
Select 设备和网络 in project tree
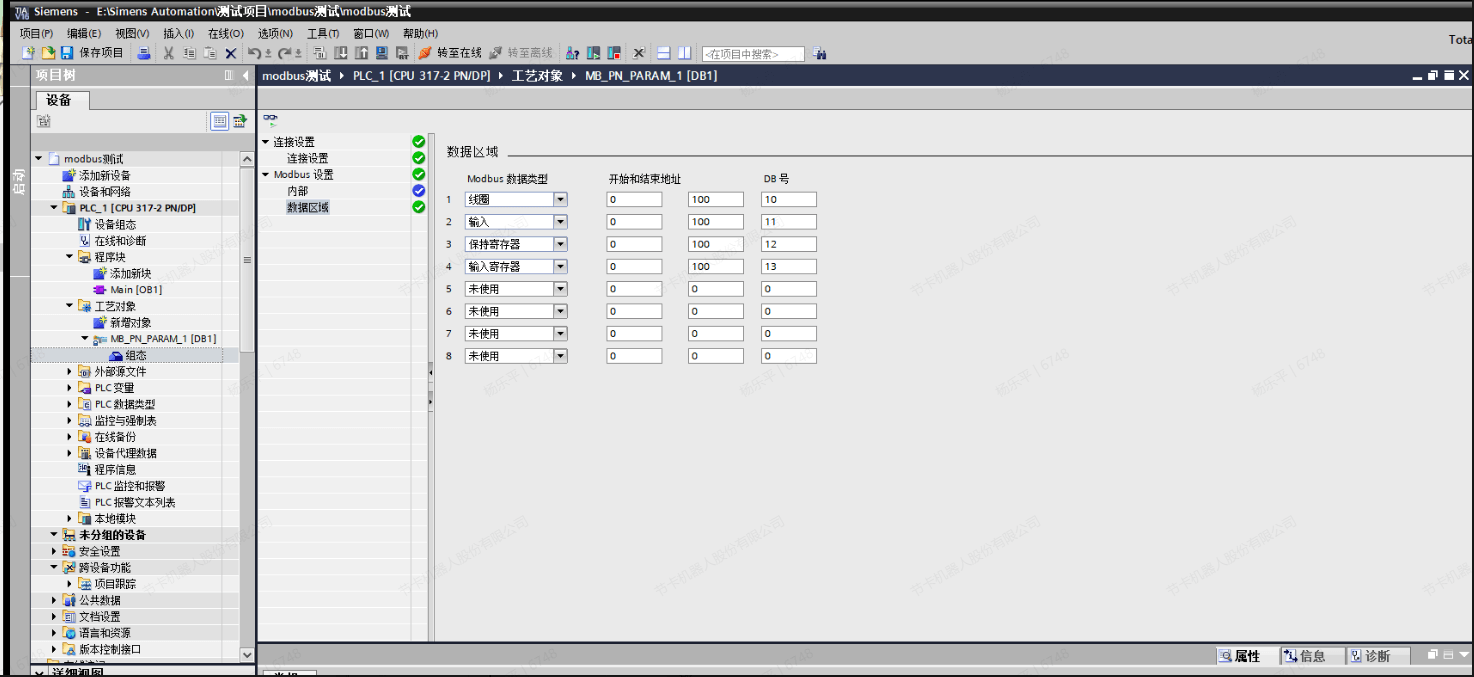[x=104, y=192]
